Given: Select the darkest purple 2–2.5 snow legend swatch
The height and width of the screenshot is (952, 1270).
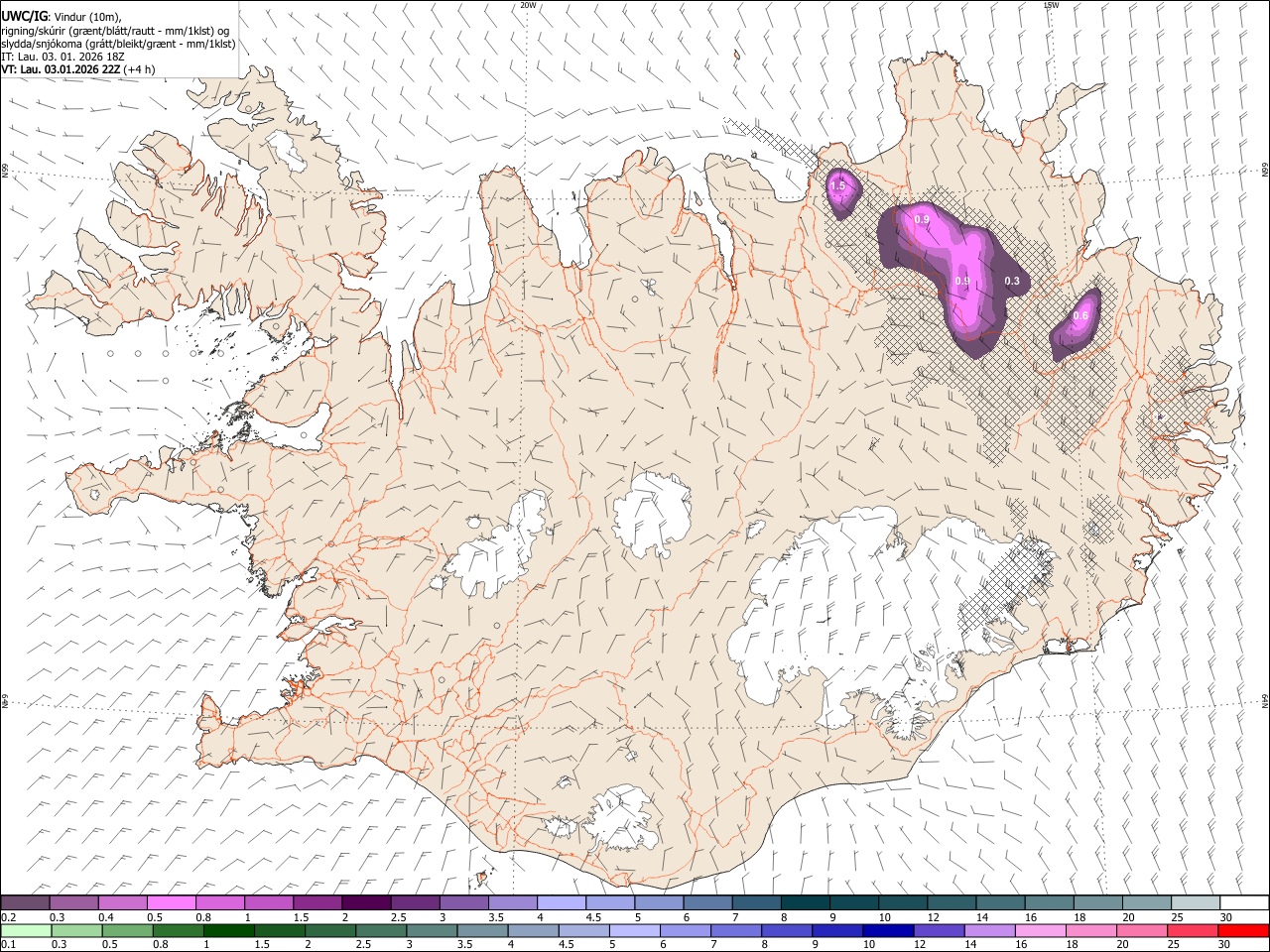Looking at the screenshot, I should tap(366, 903).
